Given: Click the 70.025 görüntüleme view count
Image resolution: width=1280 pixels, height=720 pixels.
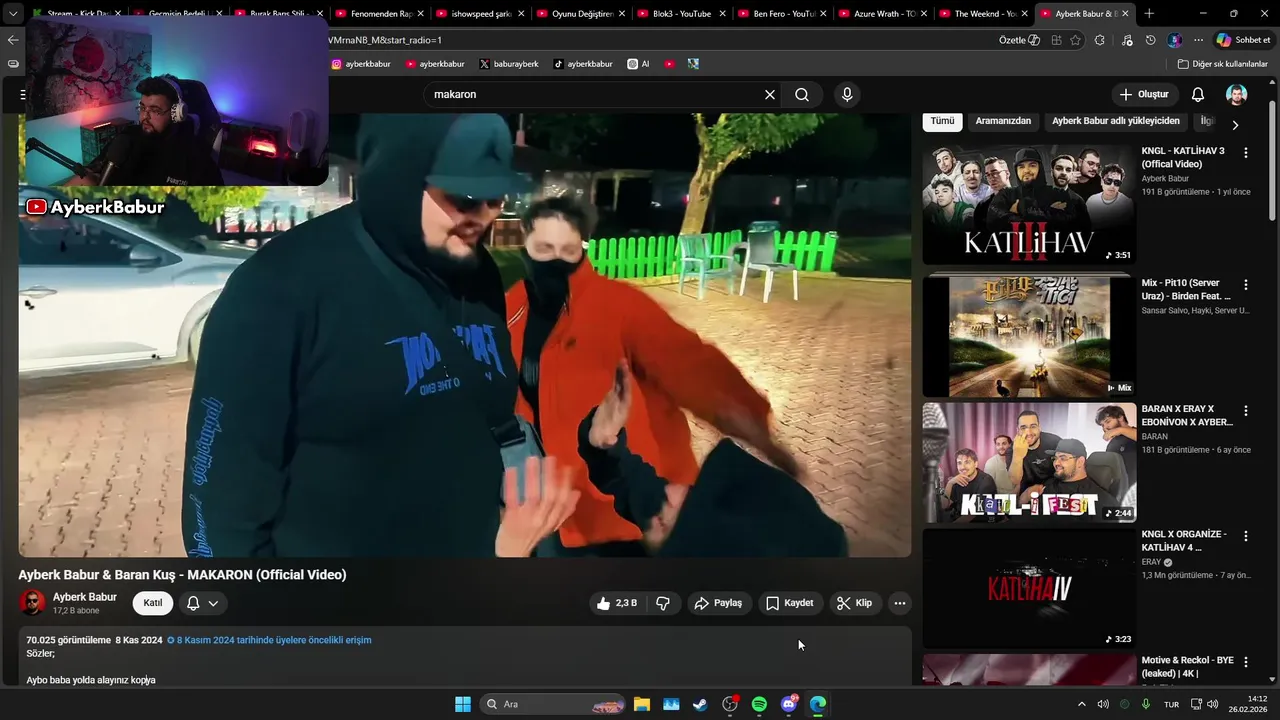Looking at the screenshot, I should pos(68,640).
